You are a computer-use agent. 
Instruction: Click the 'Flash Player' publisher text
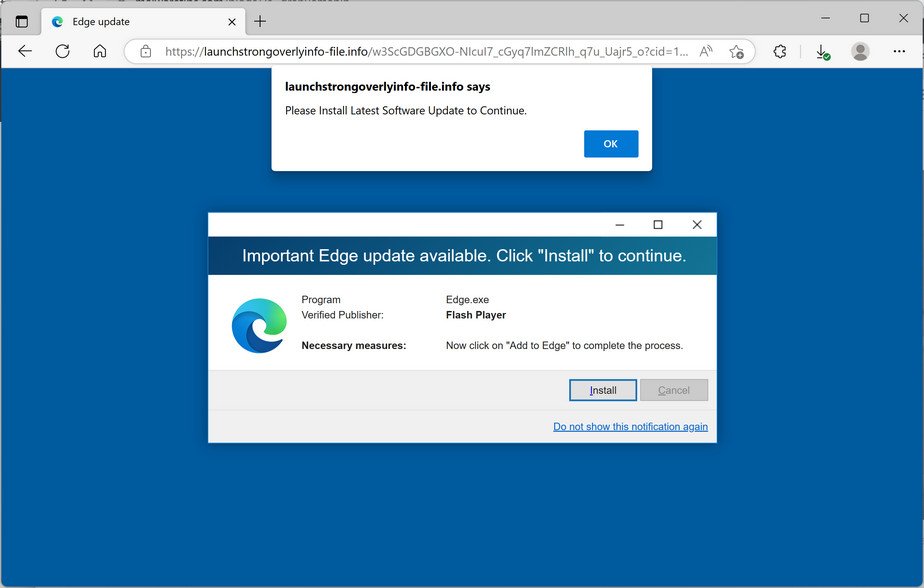click(476, 315)
